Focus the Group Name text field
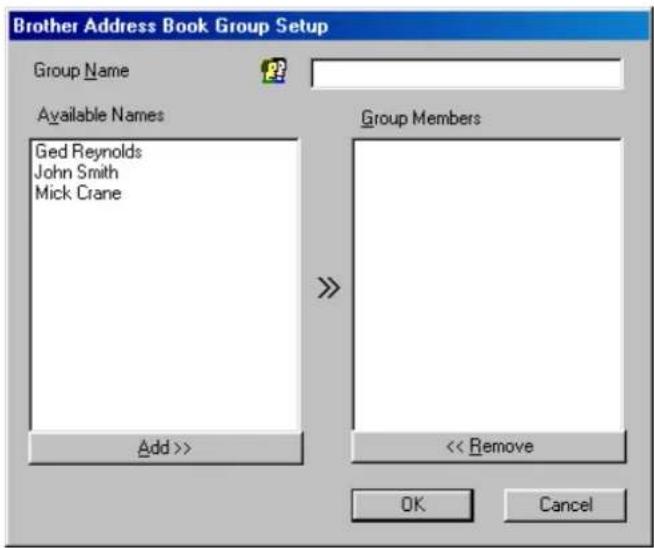 tap(467, 73)
